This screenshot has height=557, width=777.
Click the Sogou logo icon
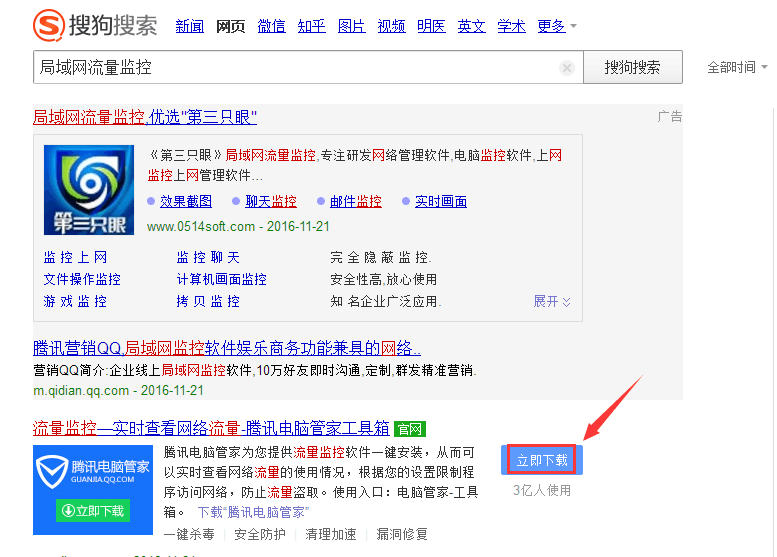[x=49, y=25]
